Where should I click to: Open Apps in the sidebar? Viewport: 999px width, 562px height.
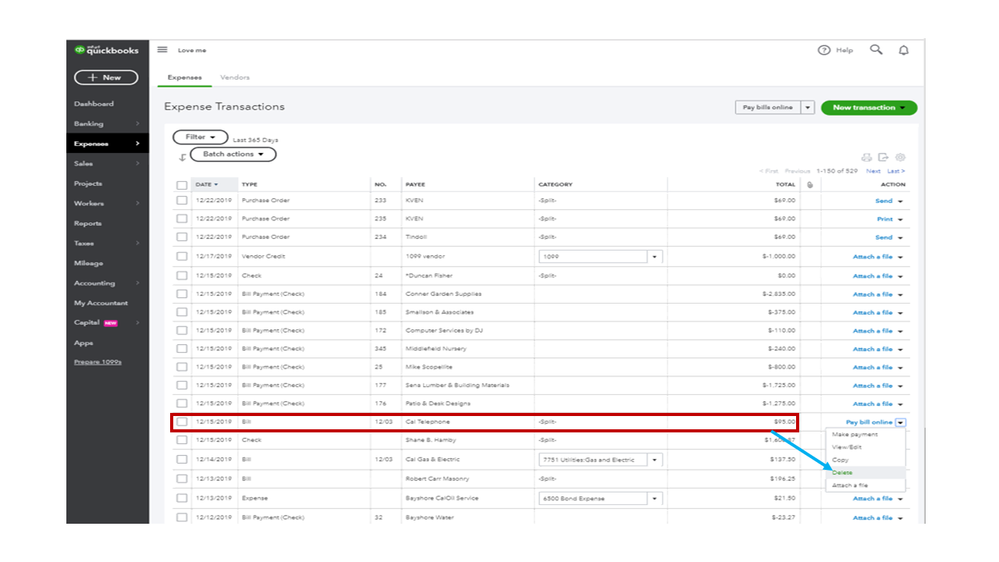click(83, 343)
